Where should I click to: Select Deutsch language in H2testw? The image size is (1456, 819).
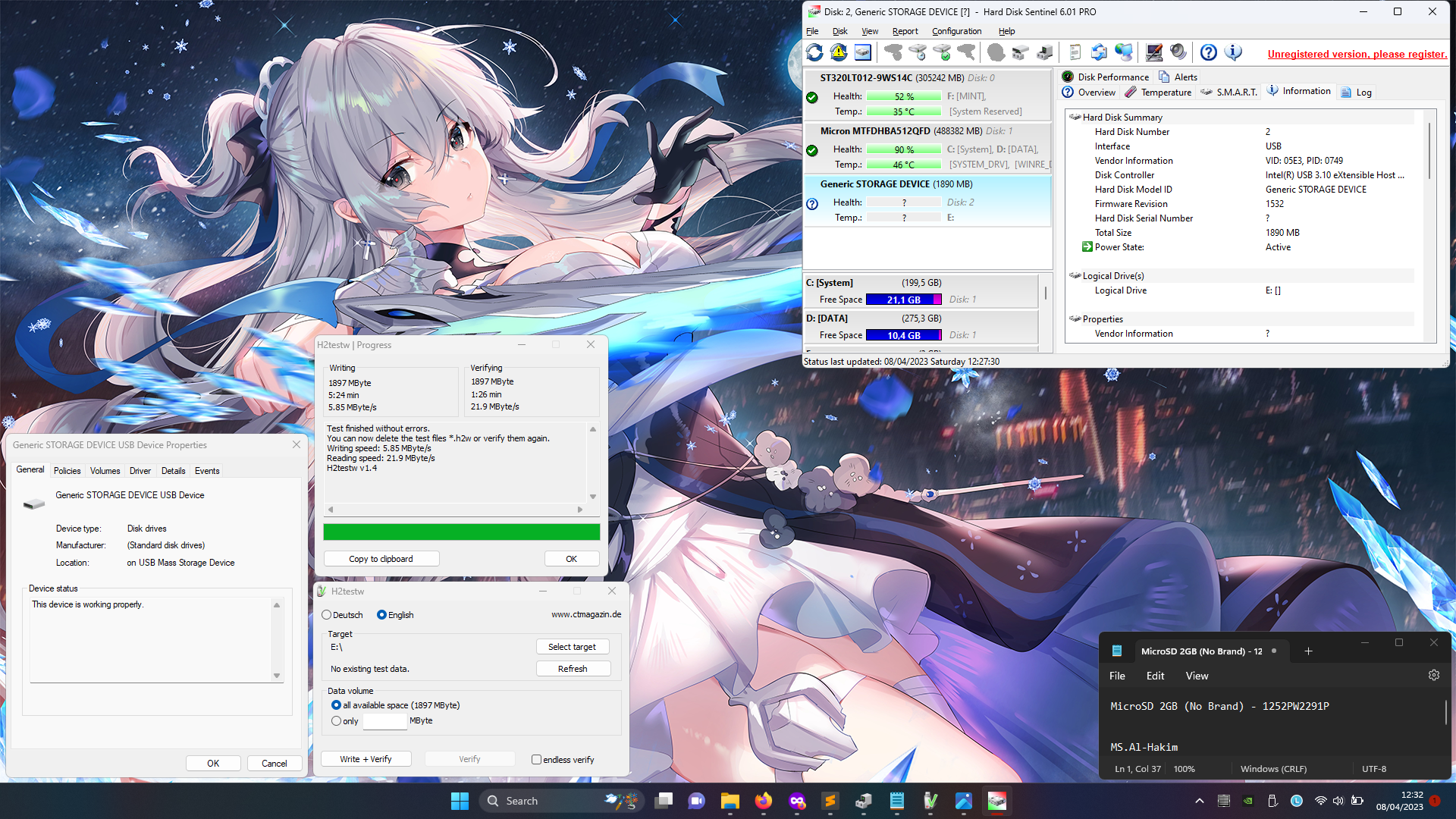[x=327, y=615]
